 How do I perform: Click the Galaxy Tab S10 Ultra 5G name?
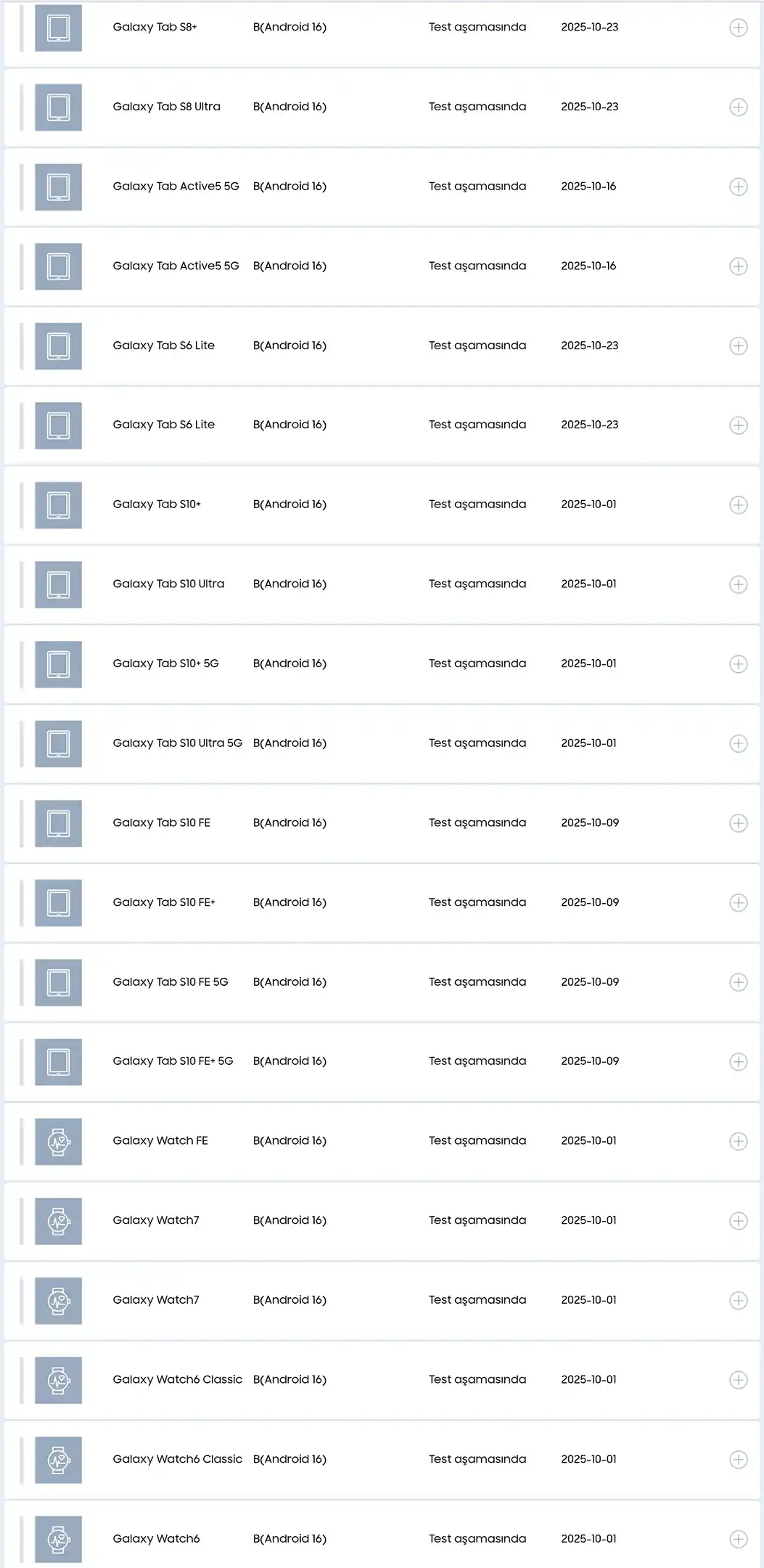pyautogui.click(x=177, y=743)
